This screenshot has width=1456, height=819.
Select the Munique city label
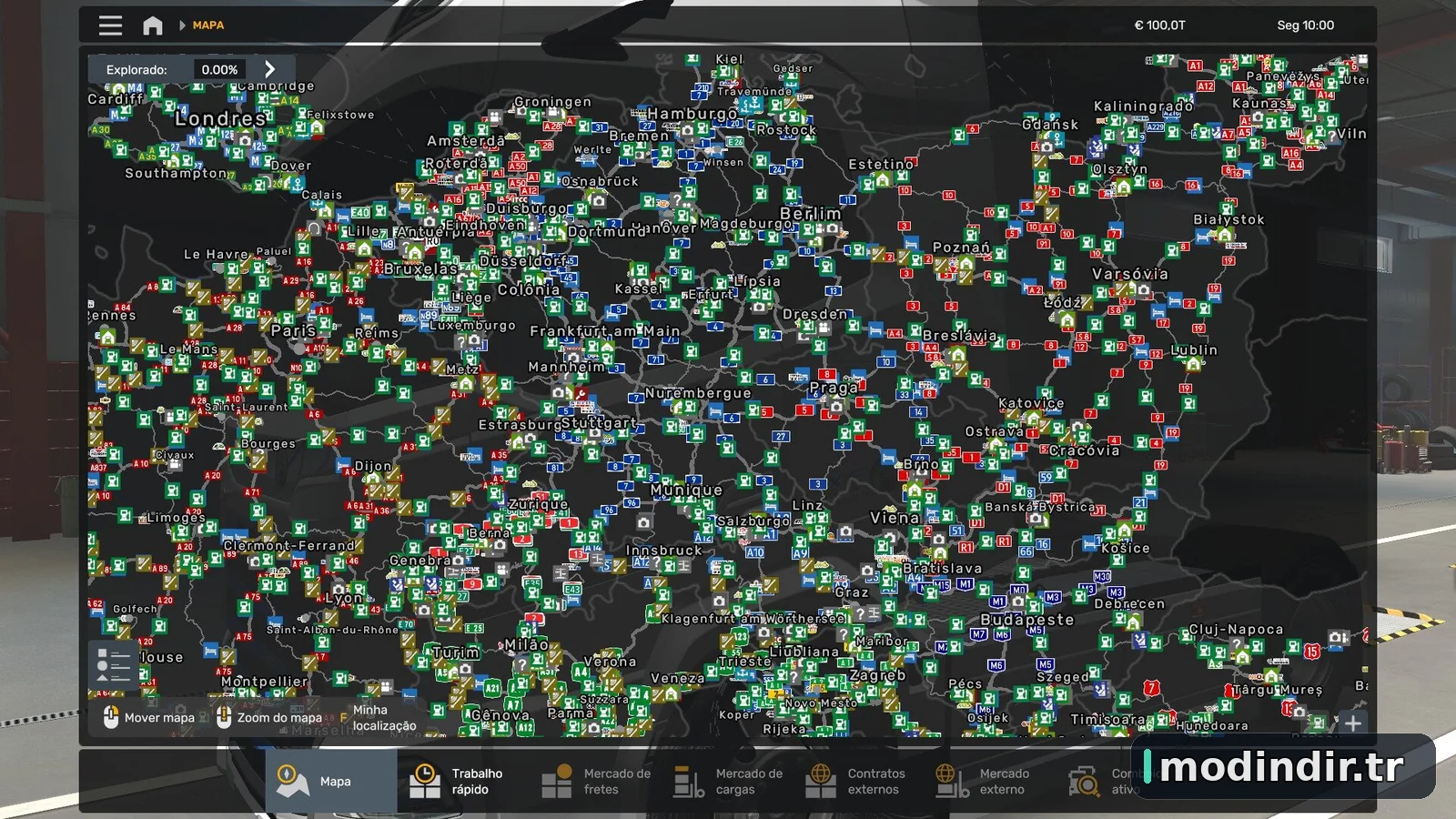[687, 490]
